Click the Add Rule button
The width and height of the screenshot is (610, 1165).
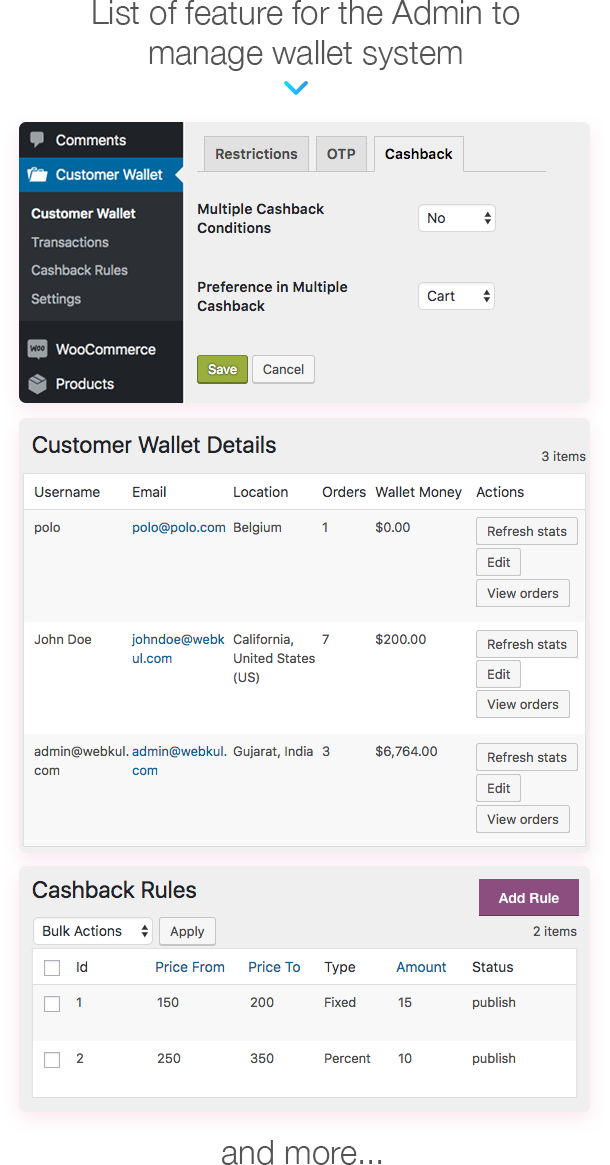click(x=529, y=898)
